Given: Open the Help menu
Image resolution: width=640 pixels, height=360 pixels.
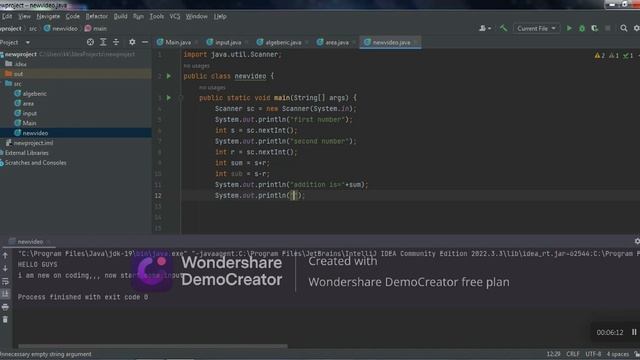Looking at the screenshot, I should pyautogui.click(x=220, y=16).
